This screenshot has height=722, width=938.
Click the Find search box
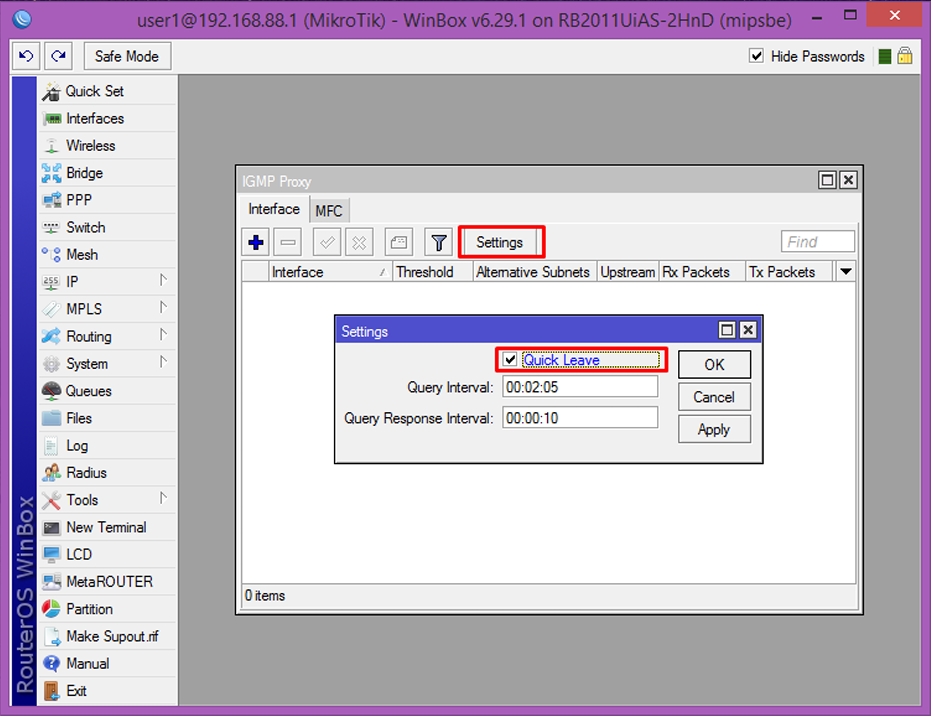817,242
